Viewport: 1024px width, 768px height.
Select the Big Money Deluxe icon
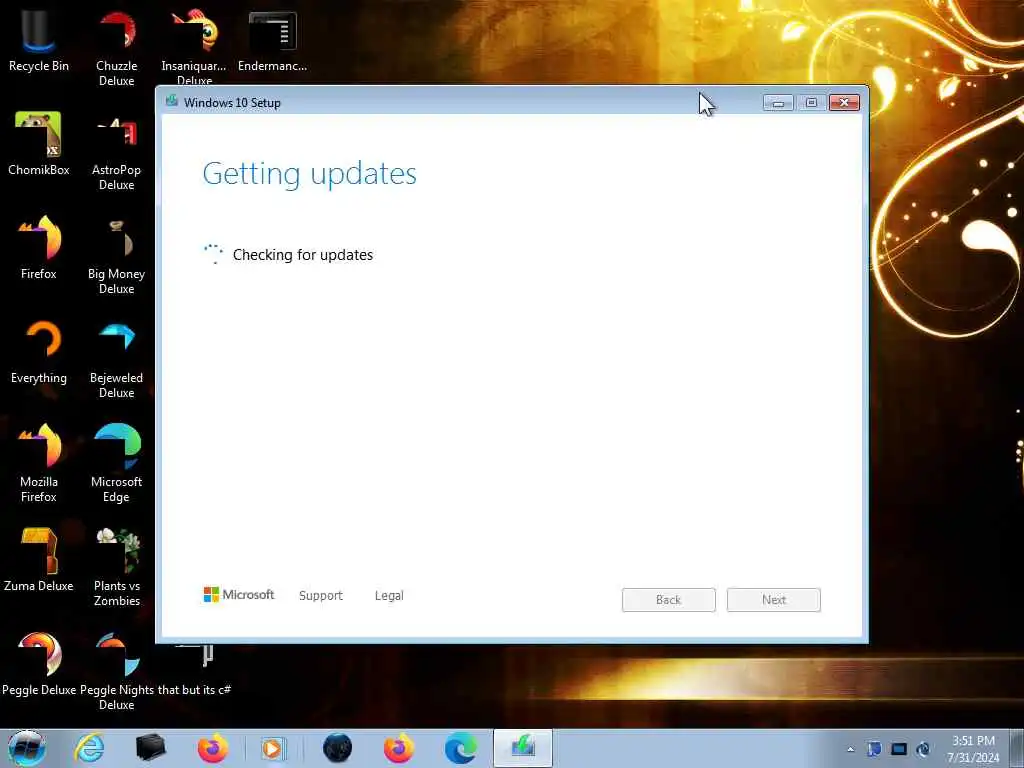116,256
